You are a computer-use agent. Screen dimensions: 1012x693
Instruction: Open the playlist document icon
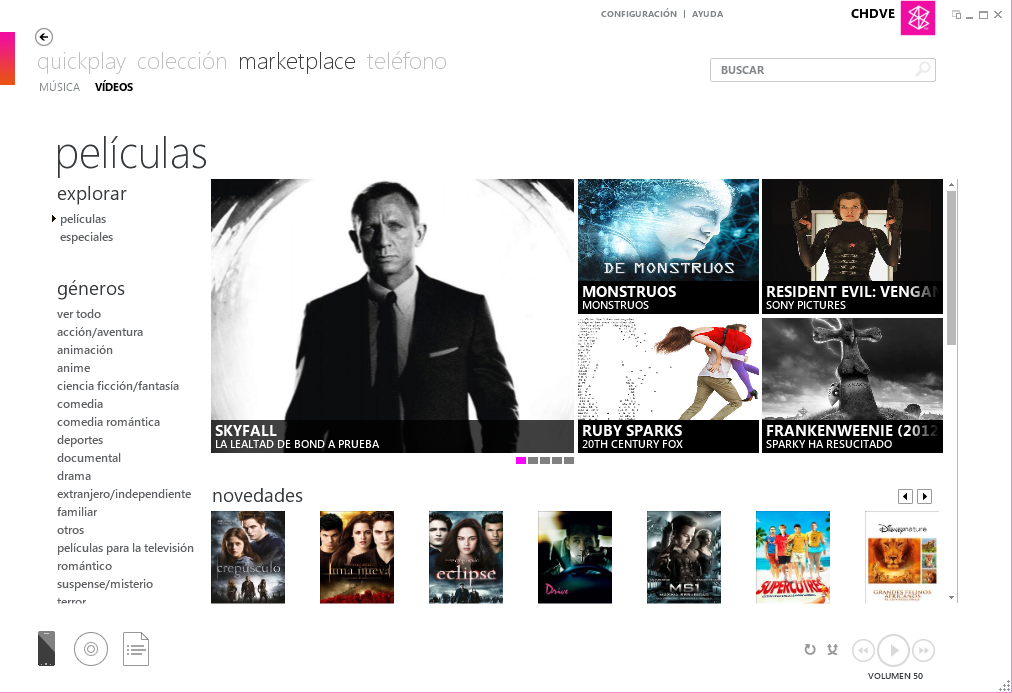[136, 649]
